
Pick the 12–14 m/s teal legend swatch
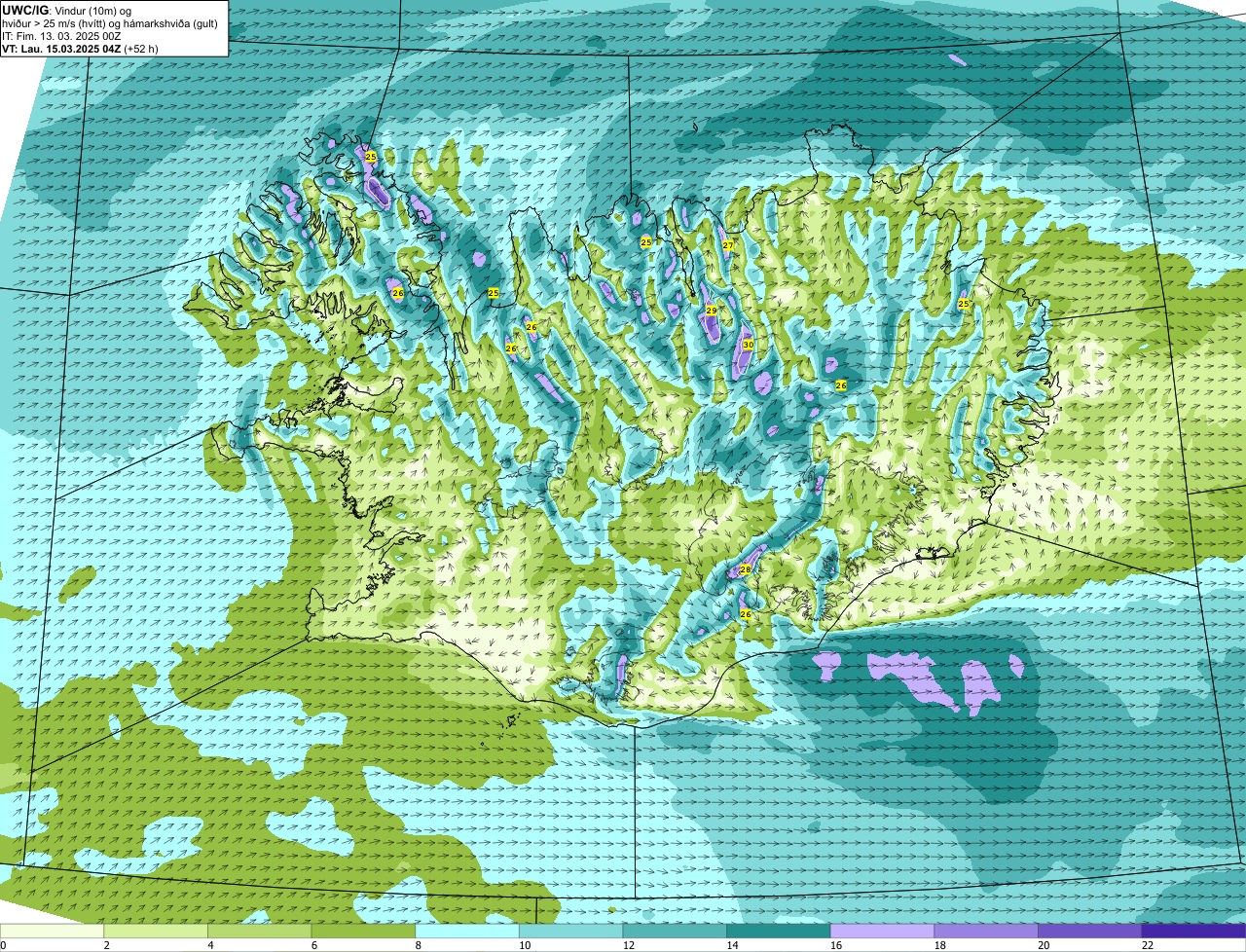(675, 931)
